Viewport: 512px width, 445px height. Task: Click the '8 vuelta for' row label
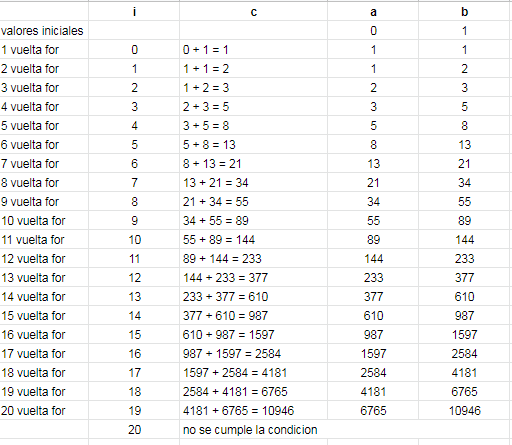[x=44, y=182]
